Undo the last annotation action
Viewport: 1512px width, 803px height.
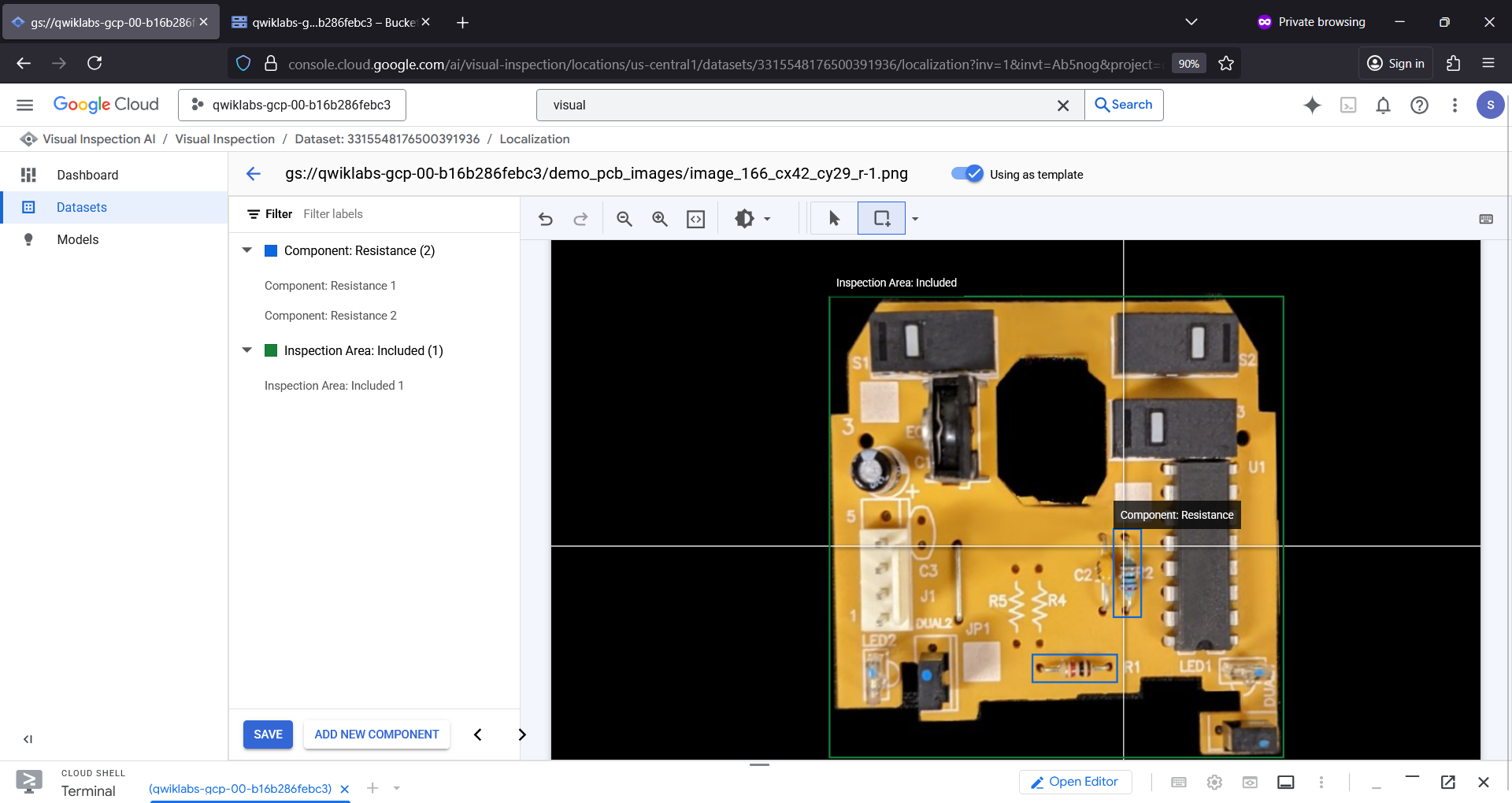[545, 219]
